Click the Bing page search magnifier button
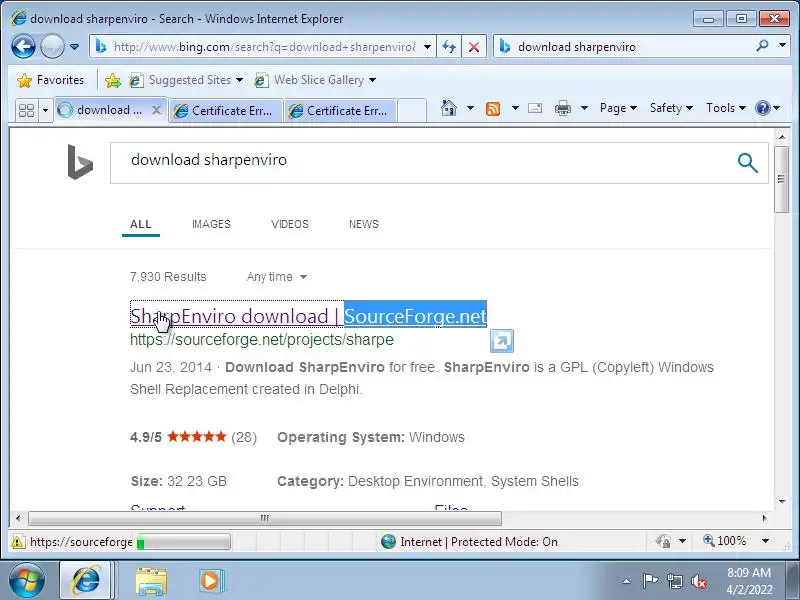 [x=747, y=163]
